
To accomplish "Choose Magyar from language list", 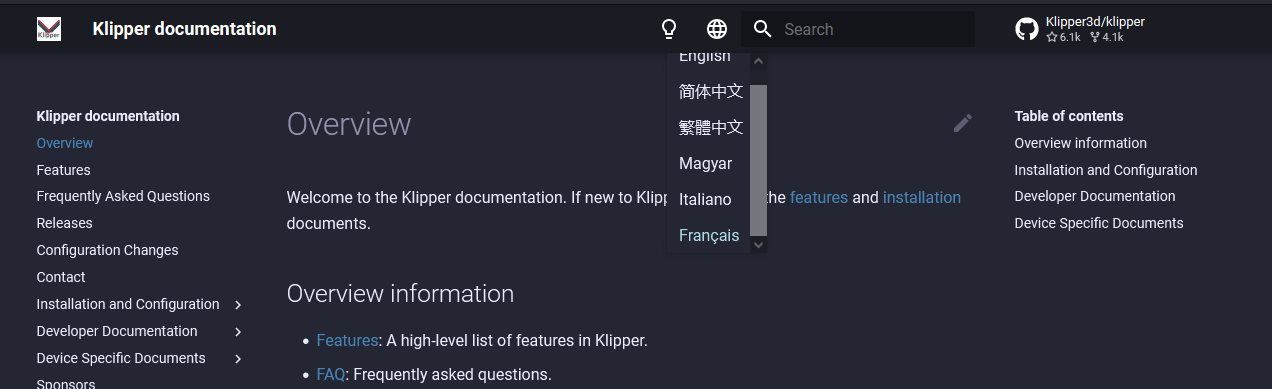I will coord(706,163).
